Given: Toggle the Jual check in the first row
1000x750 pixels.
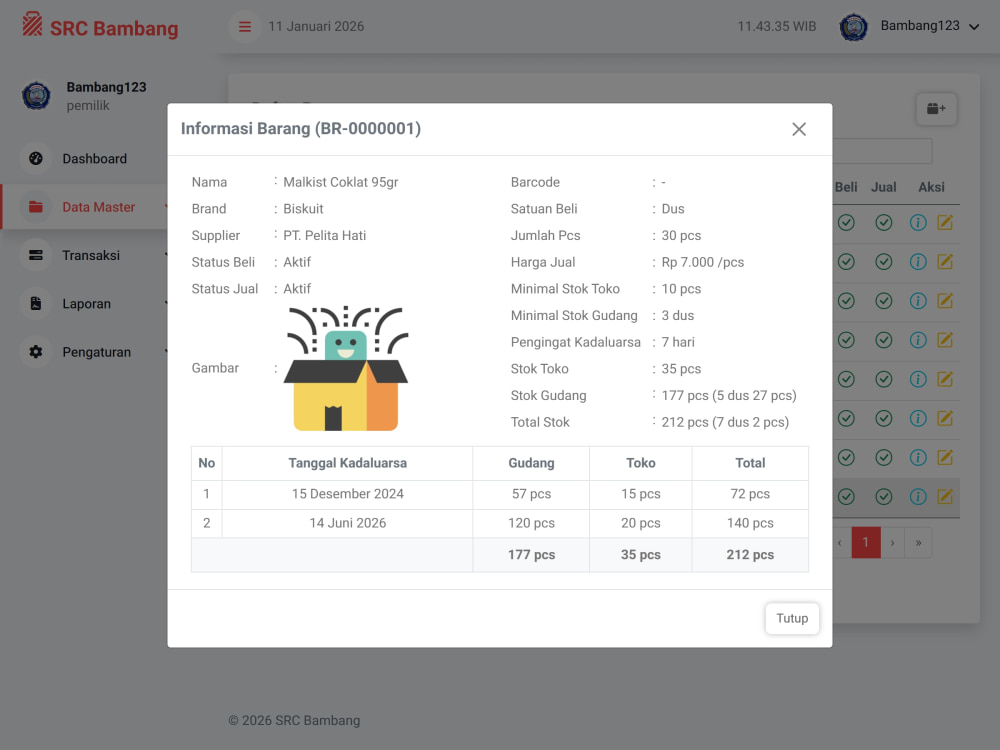Looking at the screenshot, I should point(883,223).
